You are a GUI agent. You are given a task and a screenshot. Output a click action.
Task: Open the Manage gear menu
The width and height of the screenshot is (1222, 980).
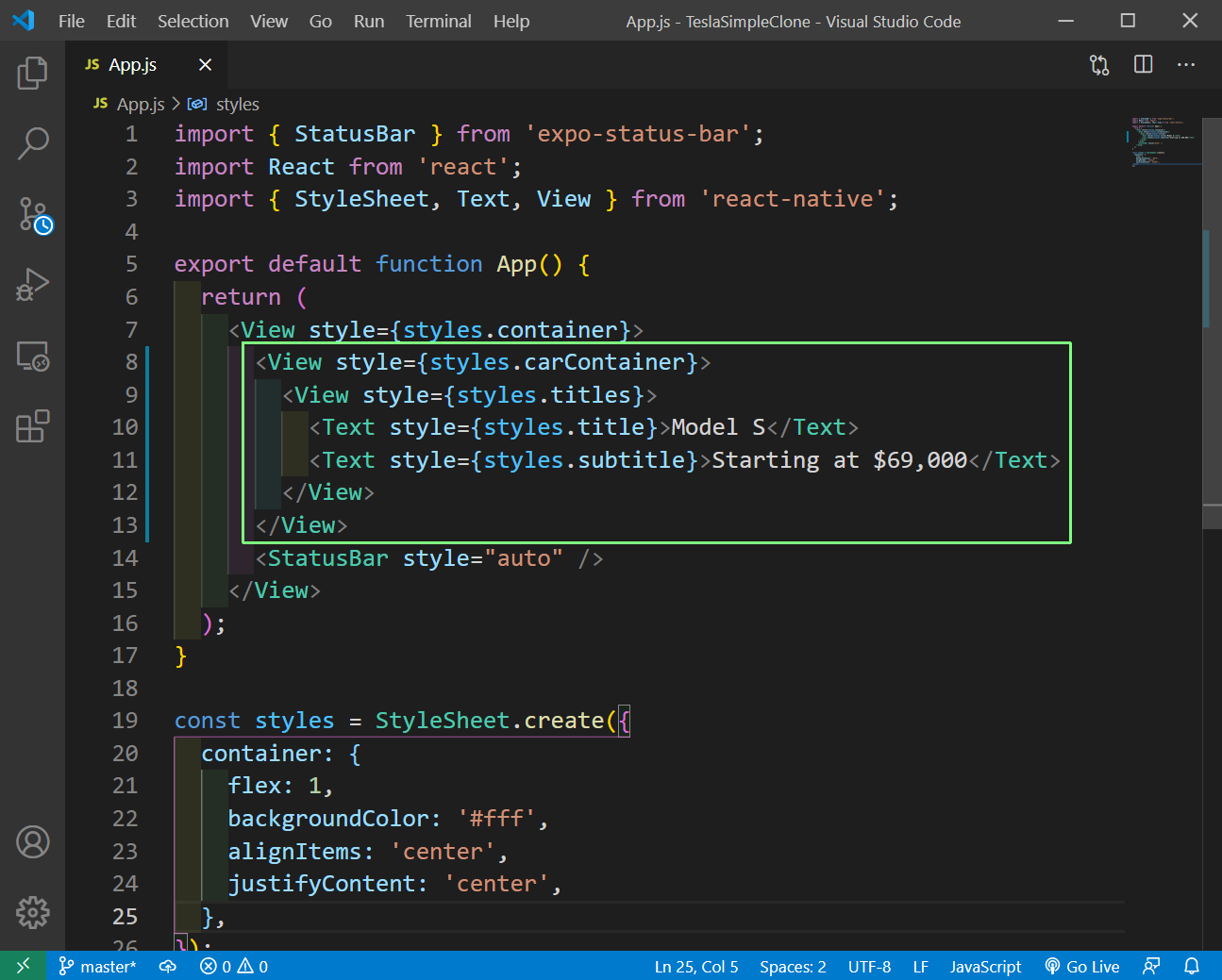[x=32, y=912]
